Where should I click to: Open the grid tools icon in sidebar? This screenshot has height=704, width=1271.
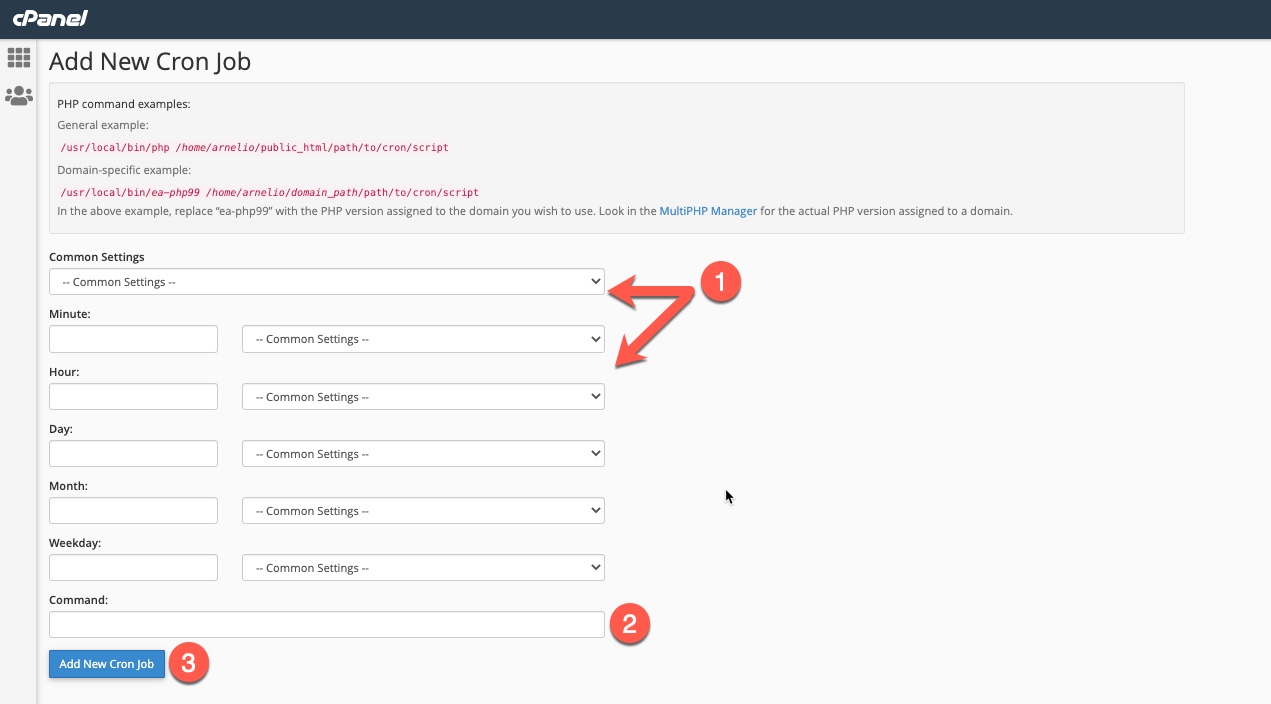pyautogui.click(x=19, y=58)
